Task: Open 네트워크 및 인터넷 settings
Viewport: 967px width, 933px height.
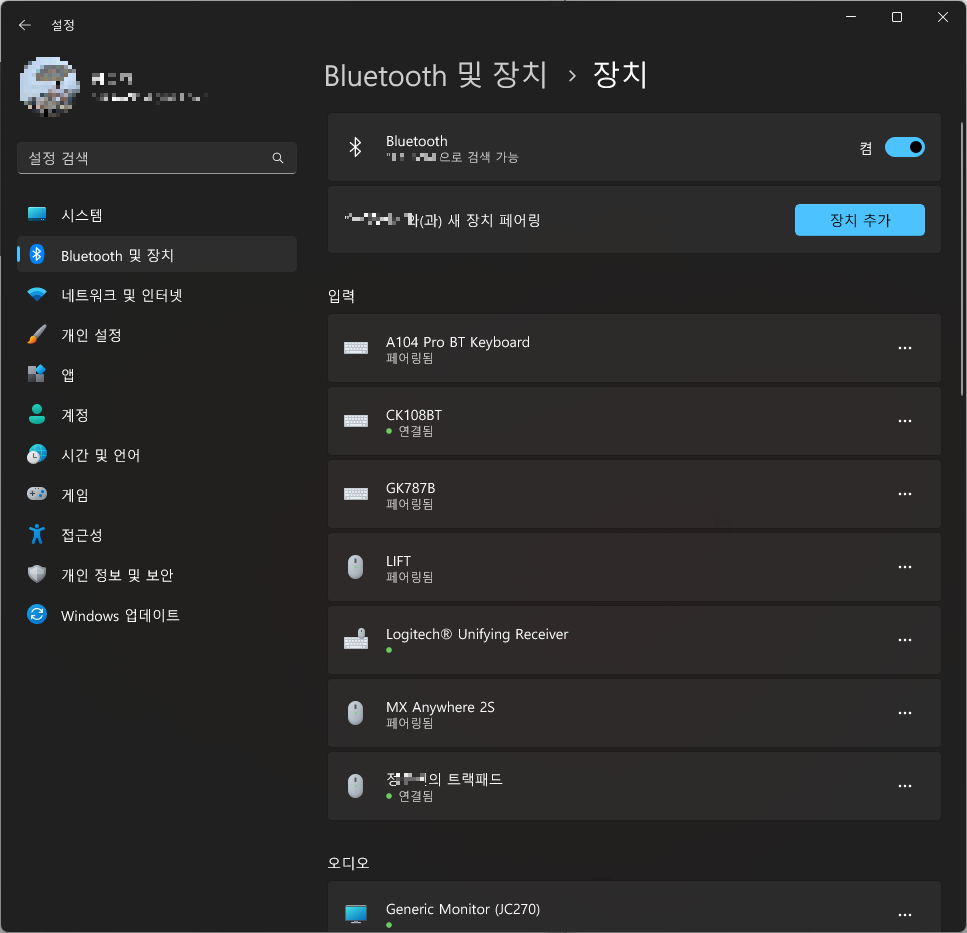Action: tap(157, 295)
